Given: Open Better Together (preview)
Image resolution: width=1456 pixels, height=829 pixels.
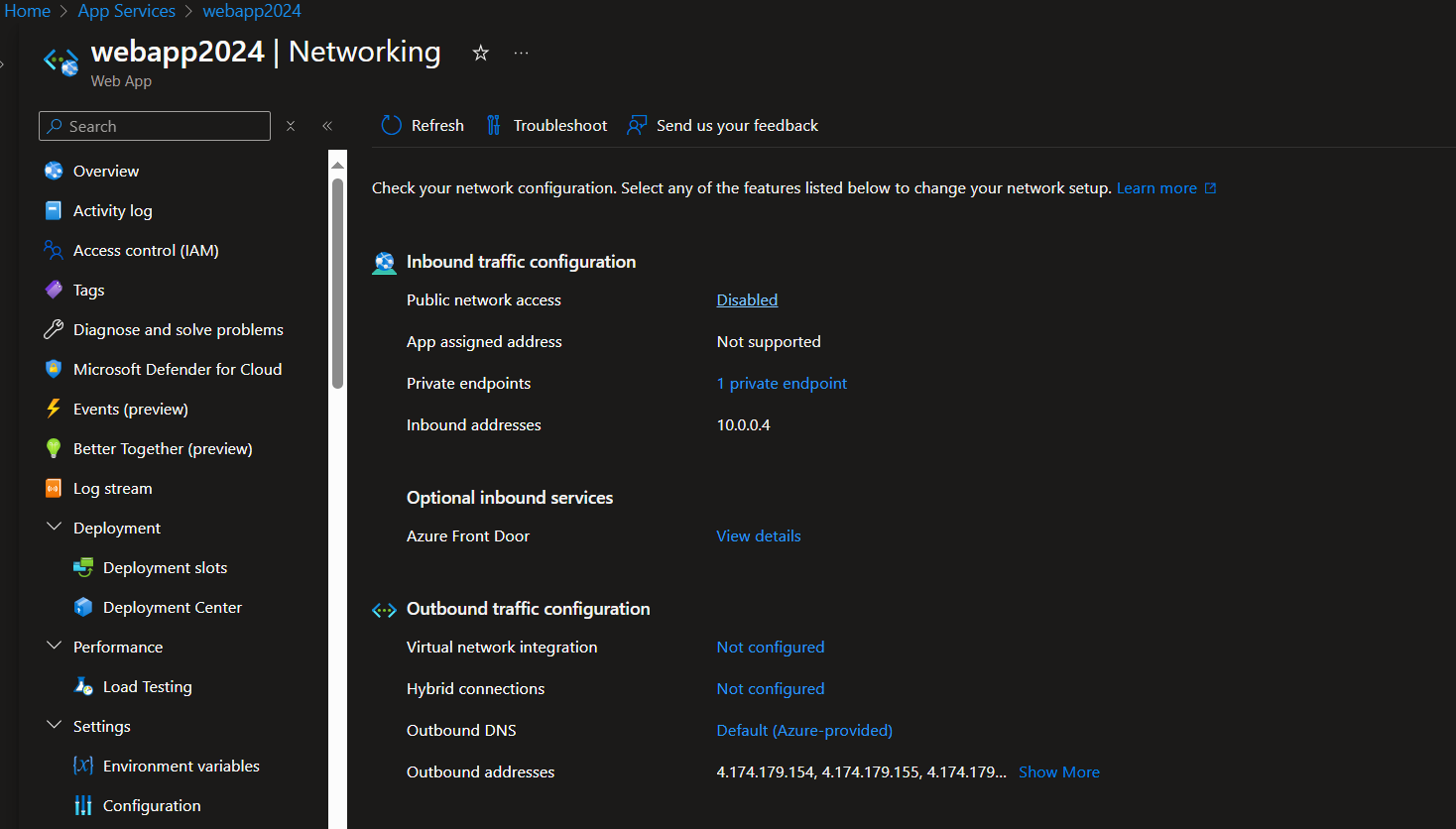Looking at the screenshot, I should click(163, 448).
